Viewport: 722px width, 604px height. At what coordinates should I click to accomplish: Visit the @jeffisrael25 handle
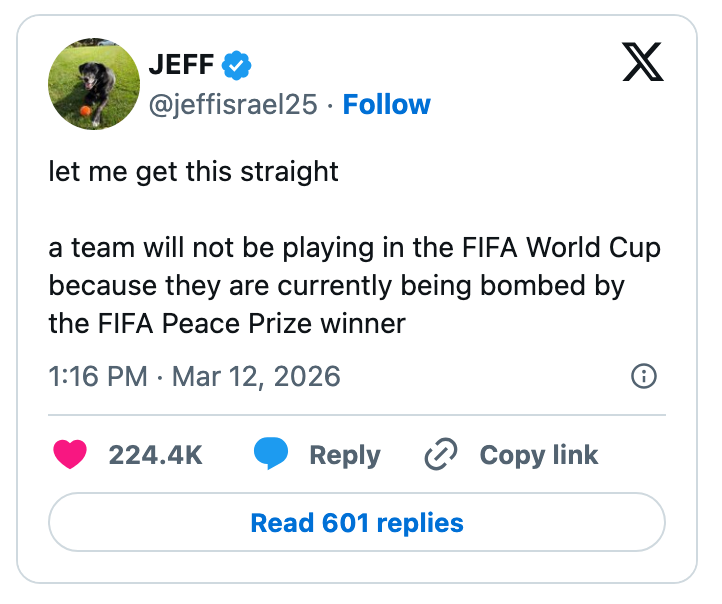click(233, 104)
